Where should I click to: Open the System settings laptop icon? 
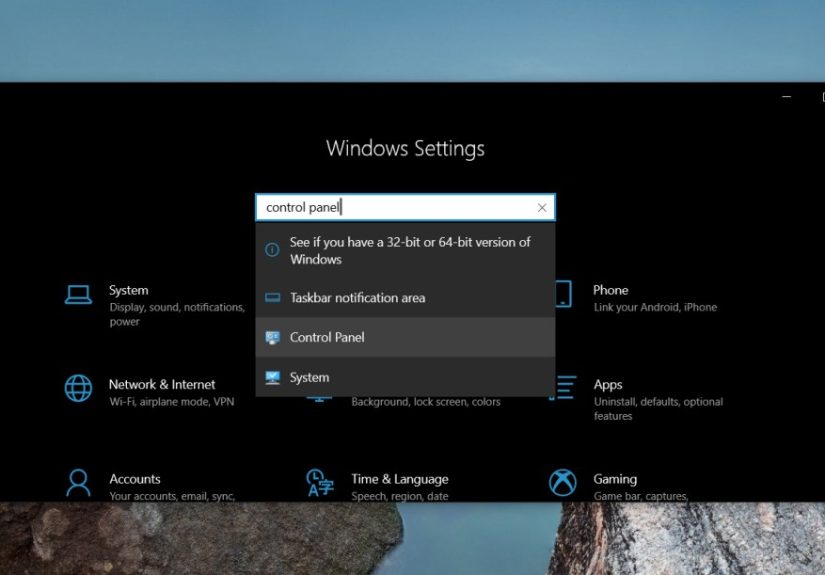point(78,295)
